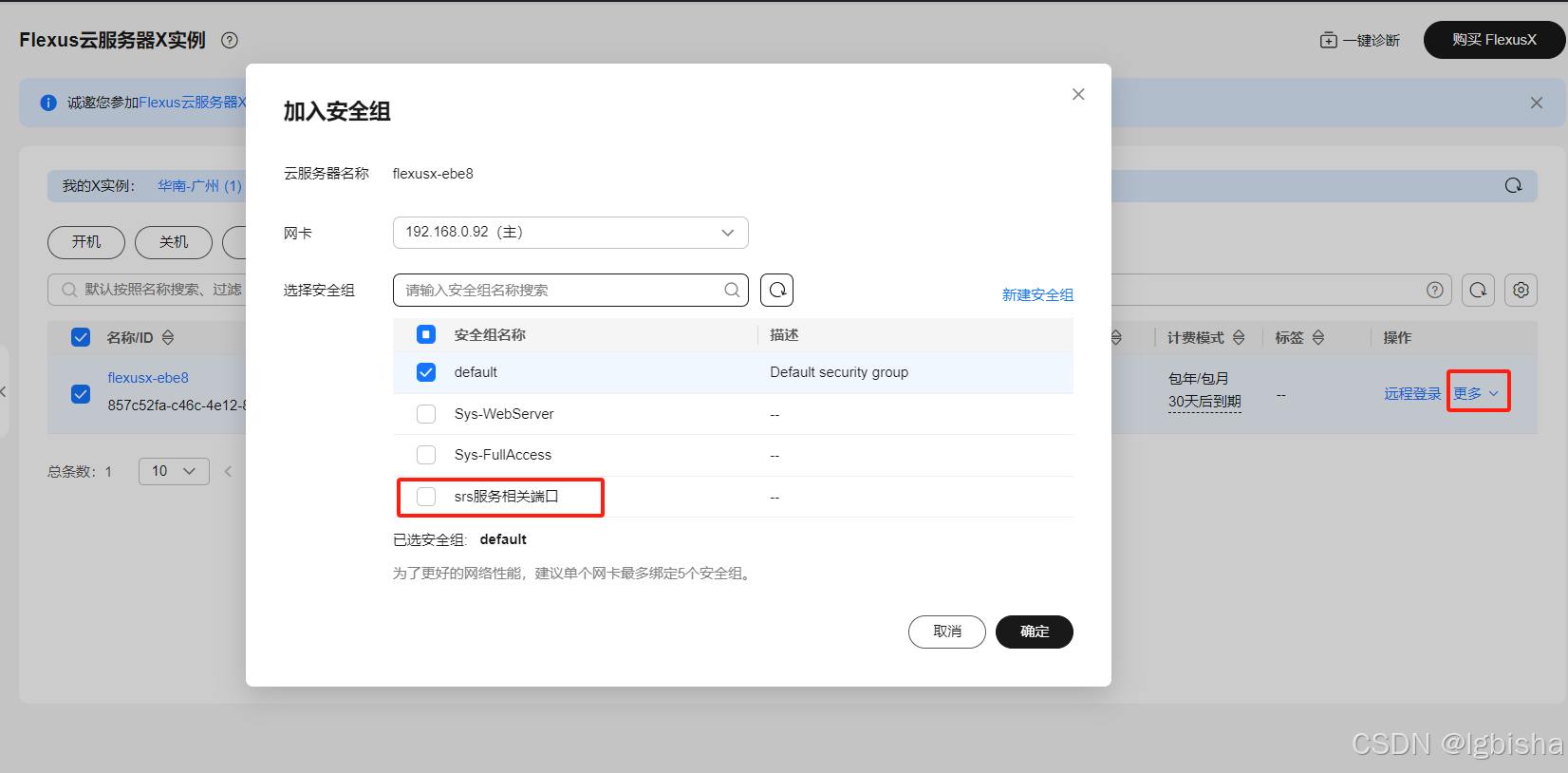Go to previous page of instances
1568x773 pixels.
click(x=228, y=471)
